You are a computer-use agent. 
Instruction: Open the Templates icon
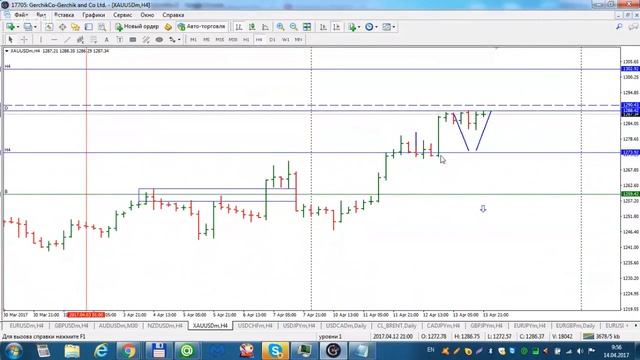tap(386, 27)
